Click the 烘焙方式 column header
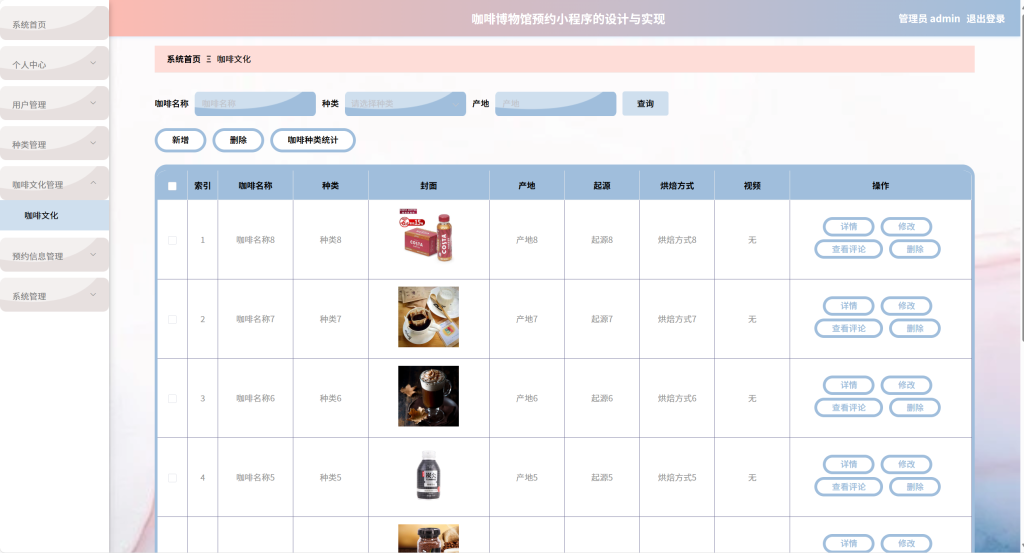Screen dimensions: 1024x553 tap(677, 186)
